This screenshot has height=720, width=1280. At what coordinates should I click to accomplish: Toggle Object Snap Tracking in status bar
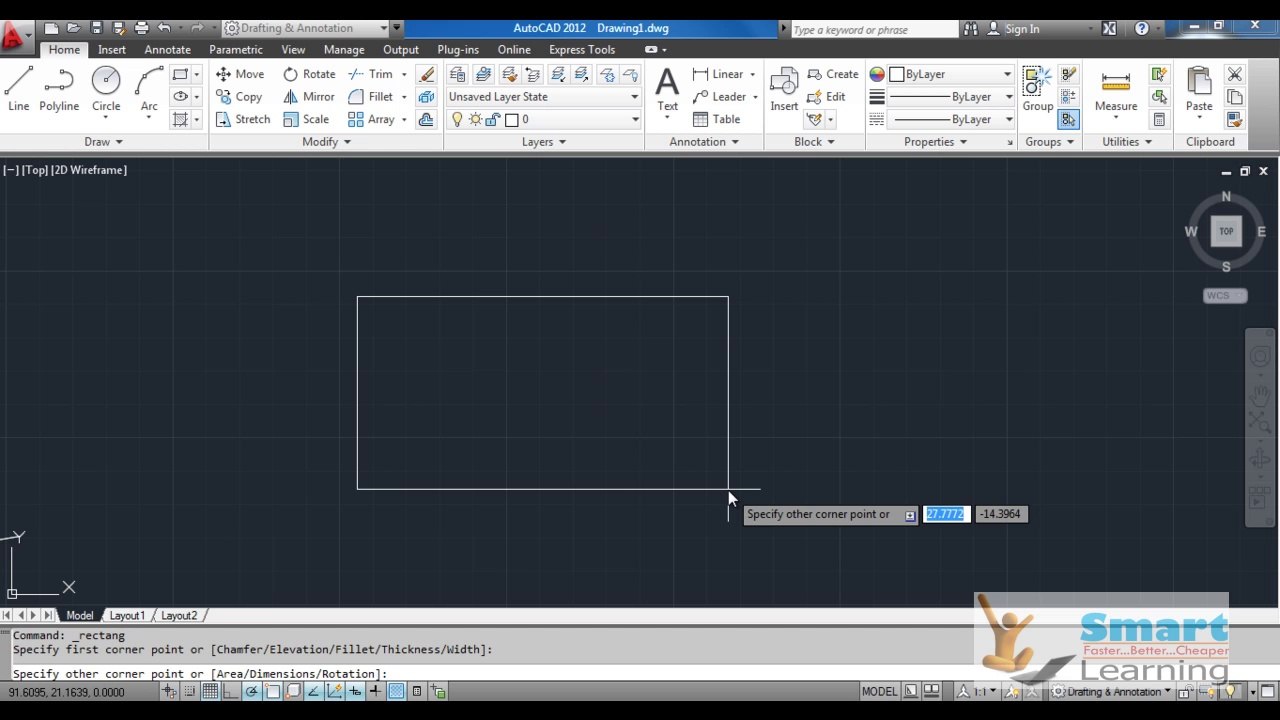coord(314,691)
